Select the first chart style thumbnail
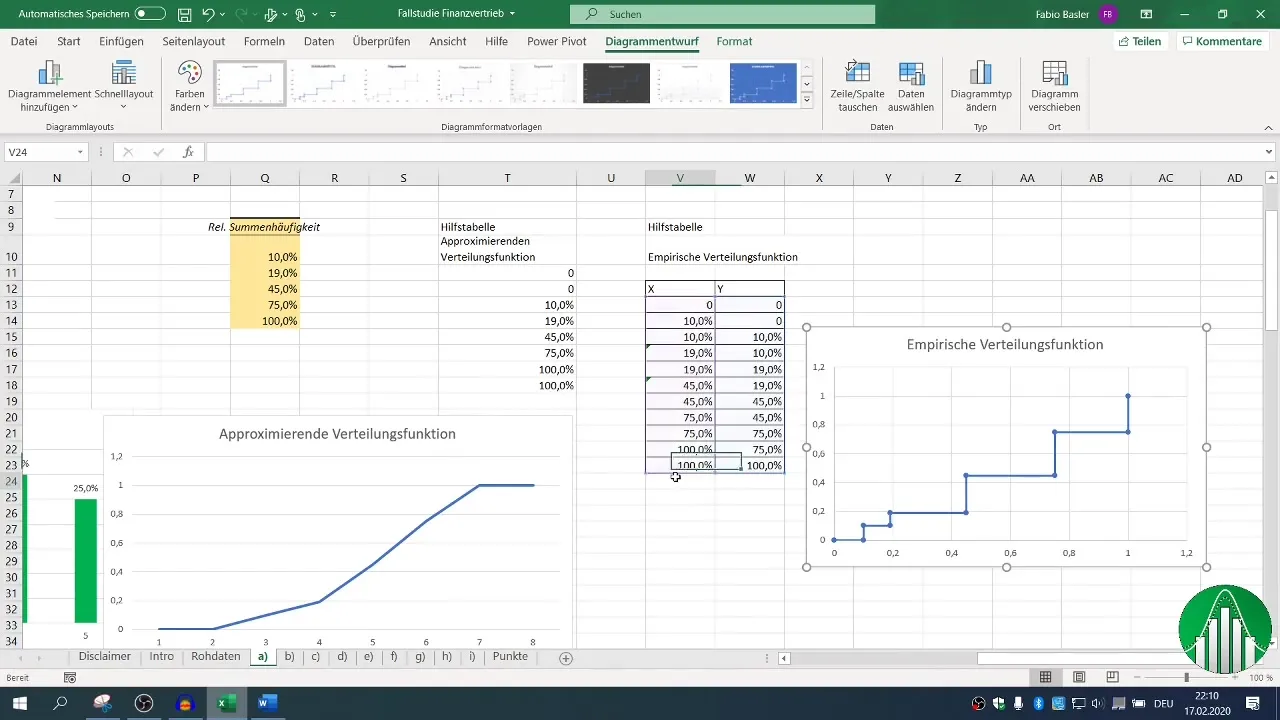Screen dimensions: 1280x720 [x=250, y=83]
